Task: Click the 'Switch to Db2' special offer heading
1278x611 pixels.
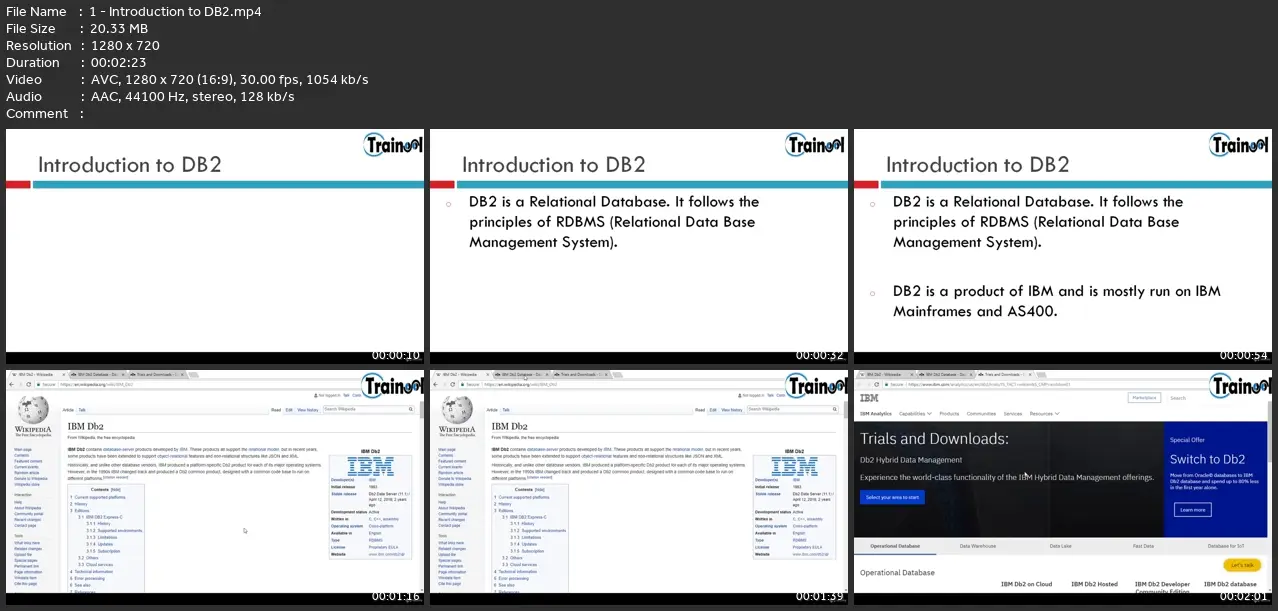Action: pyautogui.click(x=1208, y=460)
